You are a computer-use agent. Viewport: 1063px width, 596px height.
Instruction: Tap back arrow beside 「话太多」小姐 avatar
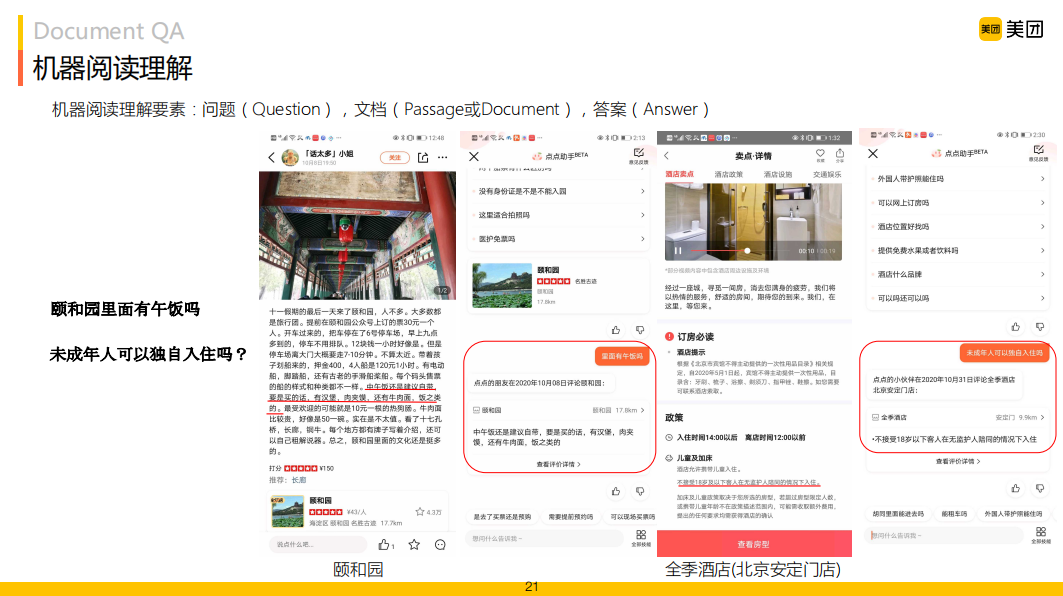(x=272, y=157)
